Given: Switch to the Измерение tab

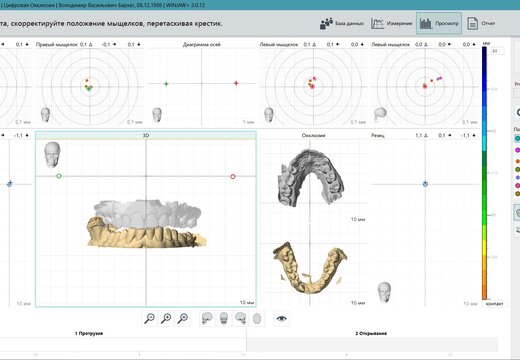Looking at the screenshot, I should pyautogui.click(x=392, y=23).
